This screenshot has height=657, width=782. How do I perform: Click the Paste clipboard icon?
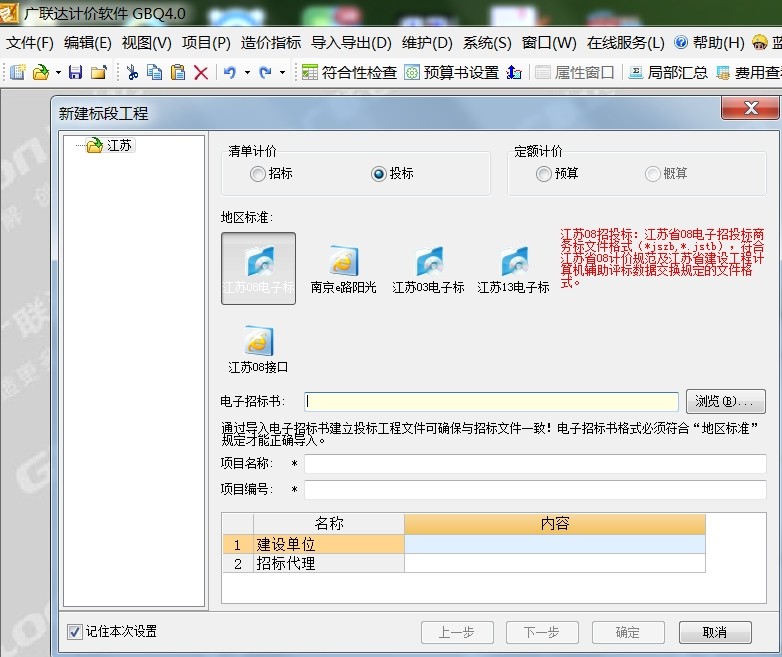tap(178, 72)
